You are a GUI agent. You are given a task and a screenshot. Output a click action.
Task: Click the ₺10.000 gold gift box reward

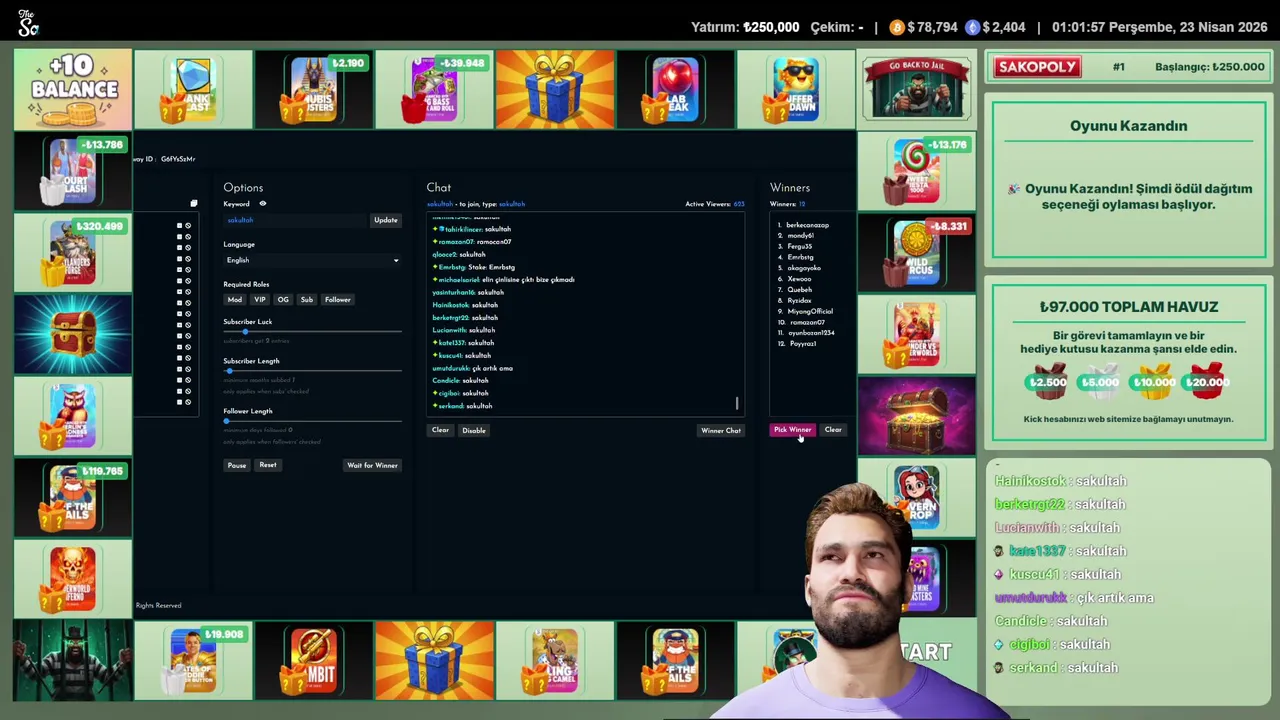point(1152,381)
